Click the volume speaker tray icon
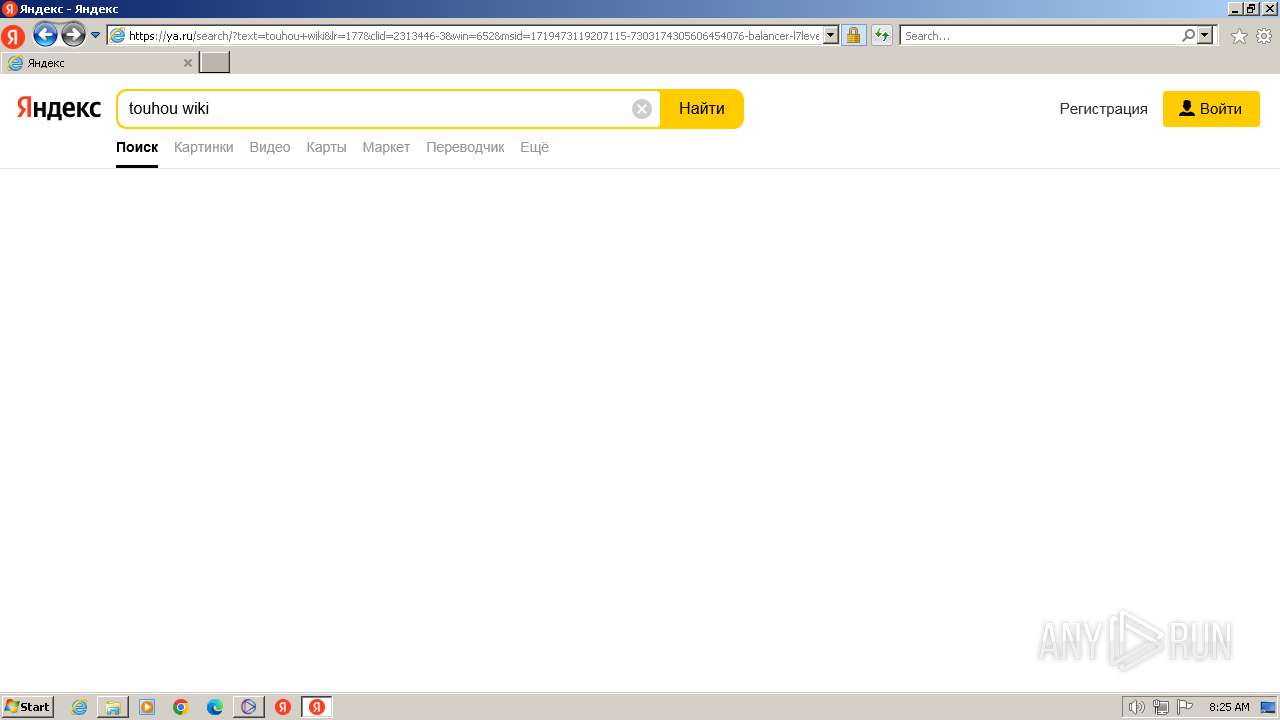The width and height of the screenshot is (1280, 720). click(x=1136, y=707)
